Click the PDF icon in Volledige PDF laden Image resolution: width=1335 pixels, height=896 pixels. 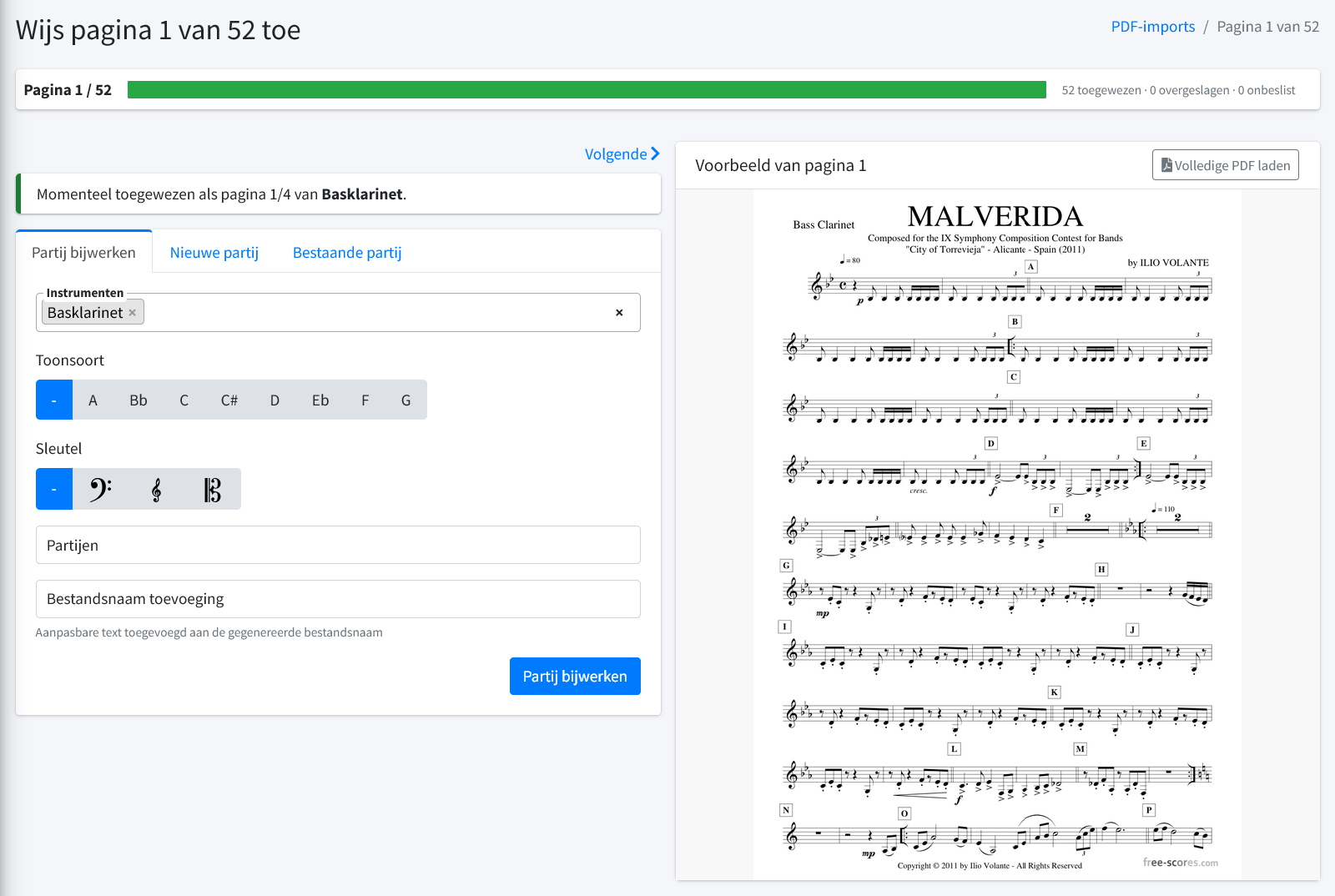(x=1166, y=165)
